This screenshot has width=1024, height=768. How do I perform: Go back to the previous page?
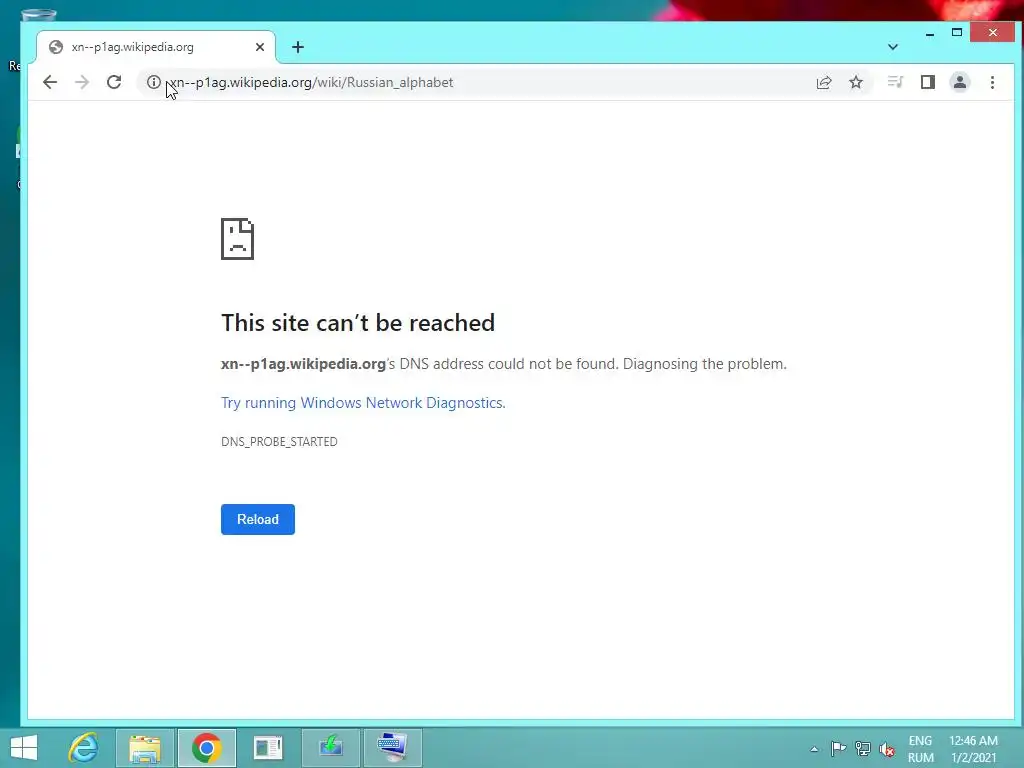[50, 82]
